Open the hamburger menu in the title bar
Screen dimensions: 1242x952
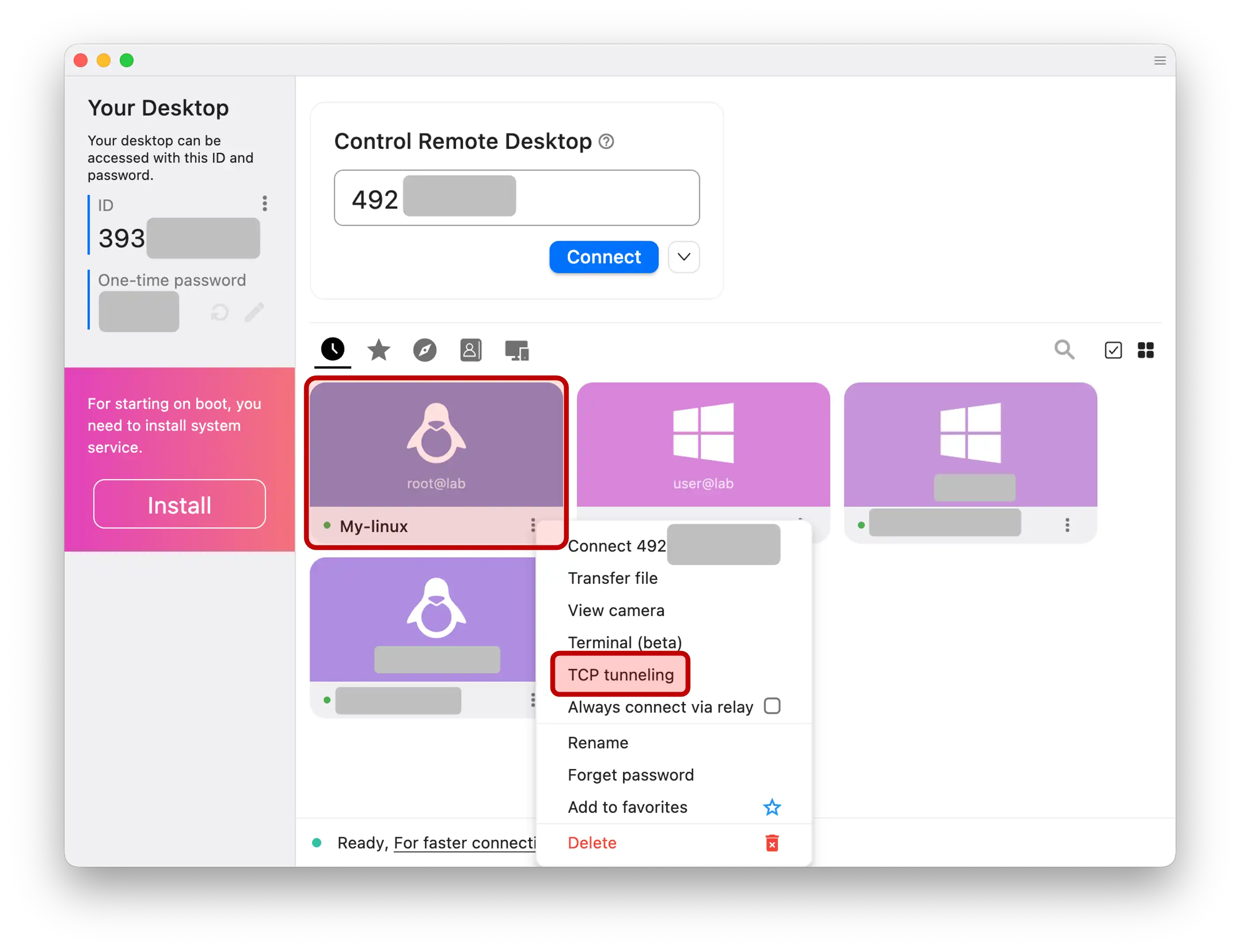(x=1160, y=61)
